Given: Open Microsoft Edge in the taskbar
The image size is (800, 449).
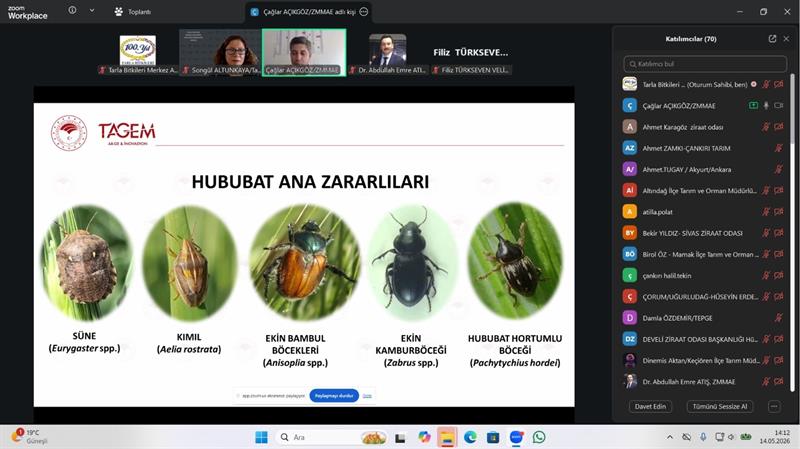Looking at the screenshot, I should (x=470, y=437).
